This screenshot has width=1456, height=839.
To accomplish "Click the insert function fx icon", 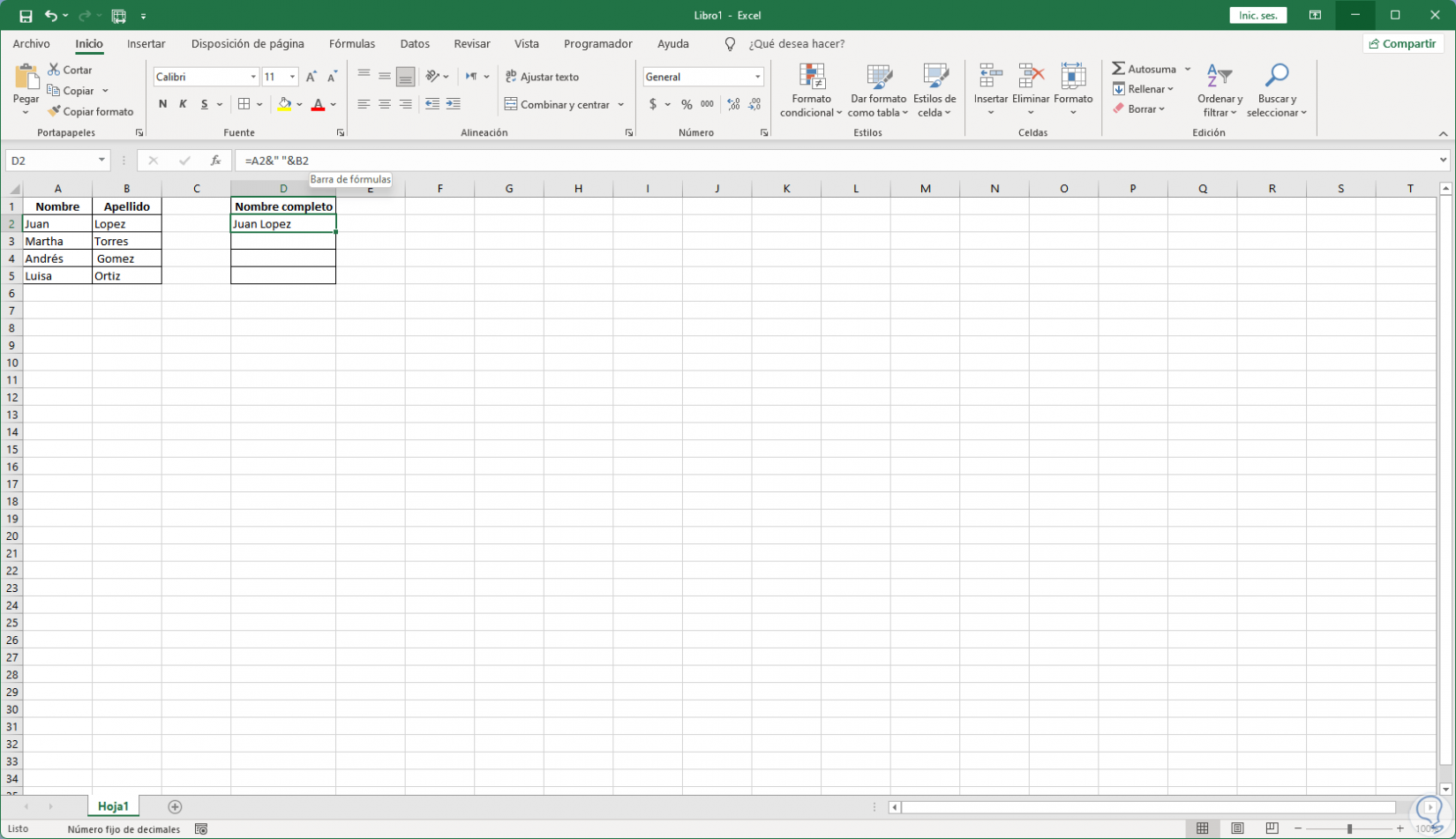I will tap(215, 161).
